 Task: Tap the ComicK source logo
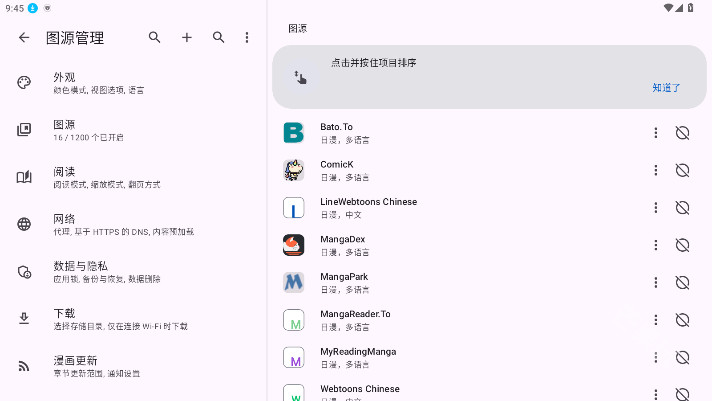(x=293, y=170)
